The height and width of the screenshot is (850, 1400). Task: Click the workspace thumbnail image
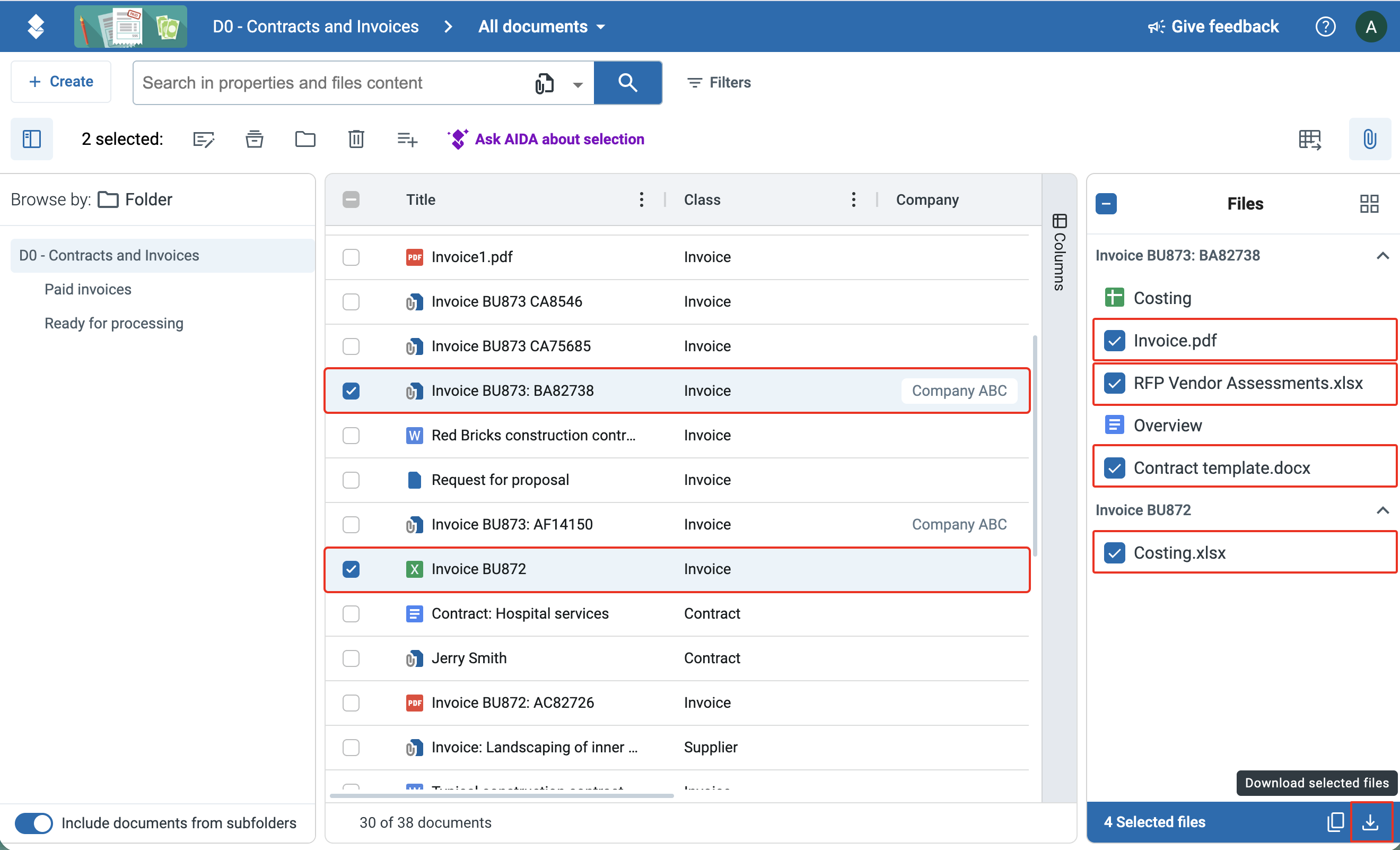click(x=130, y=26)
